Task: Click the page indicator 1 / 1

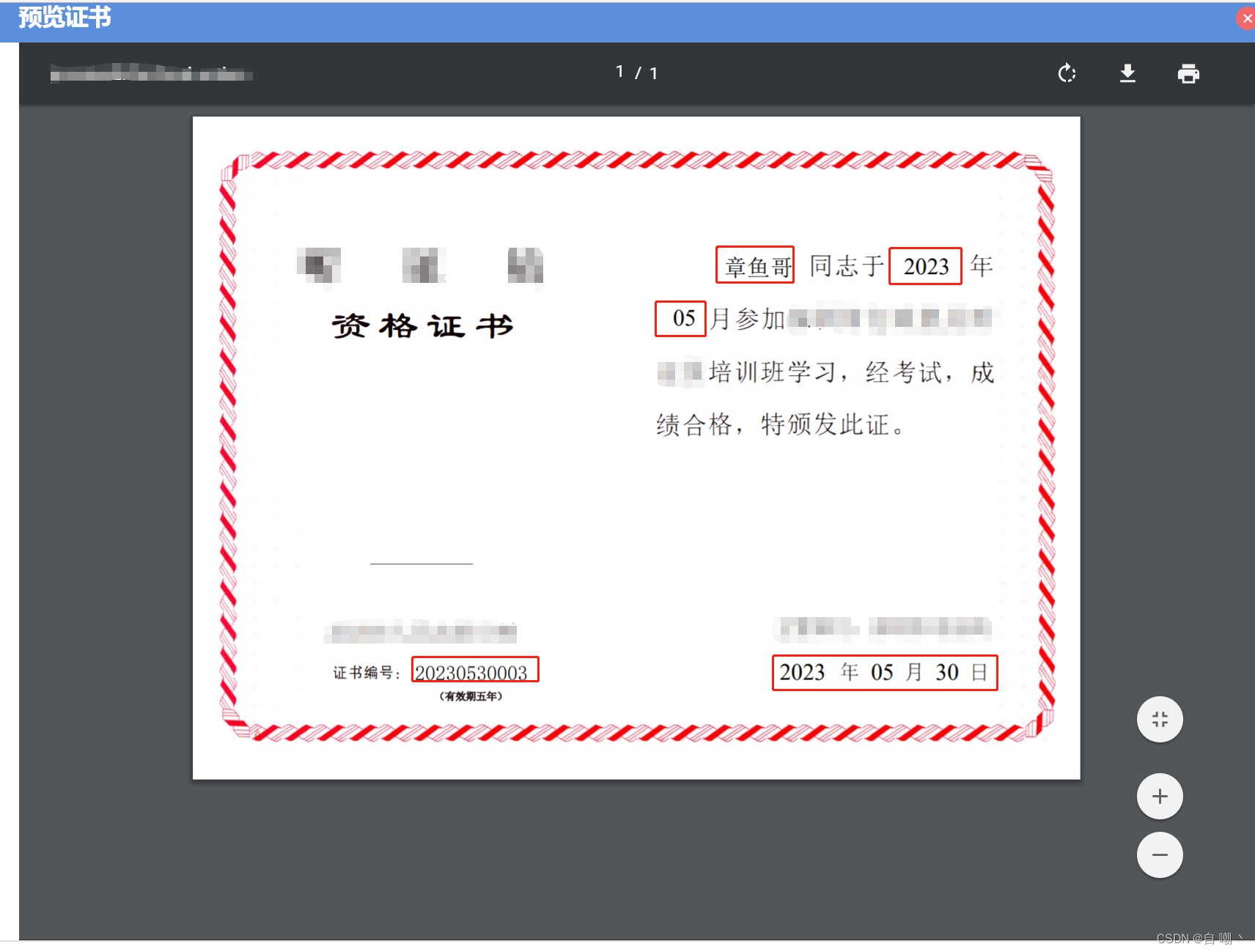Action: 636,72
